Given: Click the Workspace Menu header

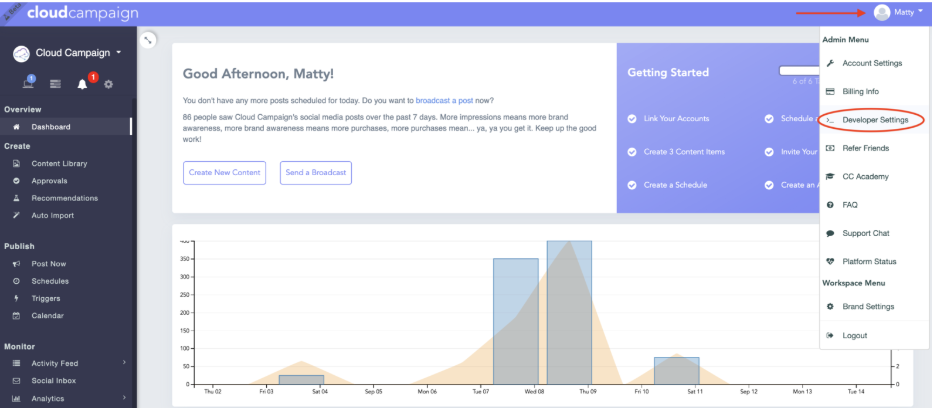Looking at the screenshot, I should pyautogui.click(x=854, y=283).
